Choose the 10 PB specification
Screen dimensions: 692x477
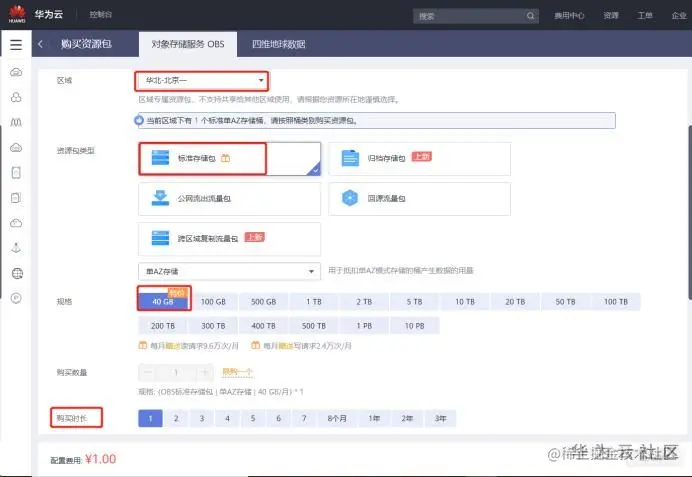click(x=414, y=326)
